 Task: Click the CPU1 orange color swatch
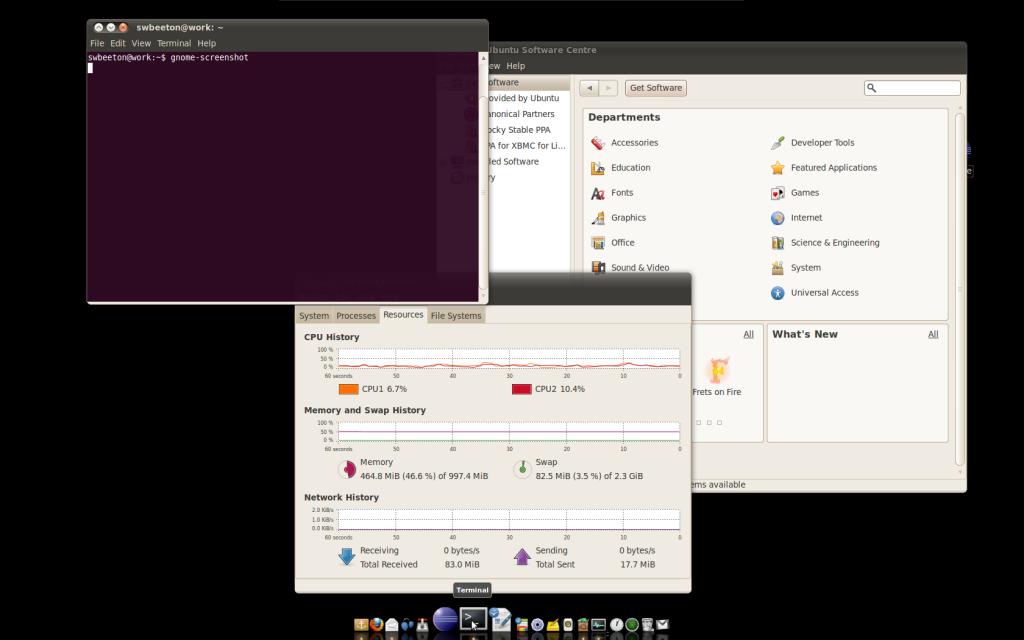tap(349, 389)
